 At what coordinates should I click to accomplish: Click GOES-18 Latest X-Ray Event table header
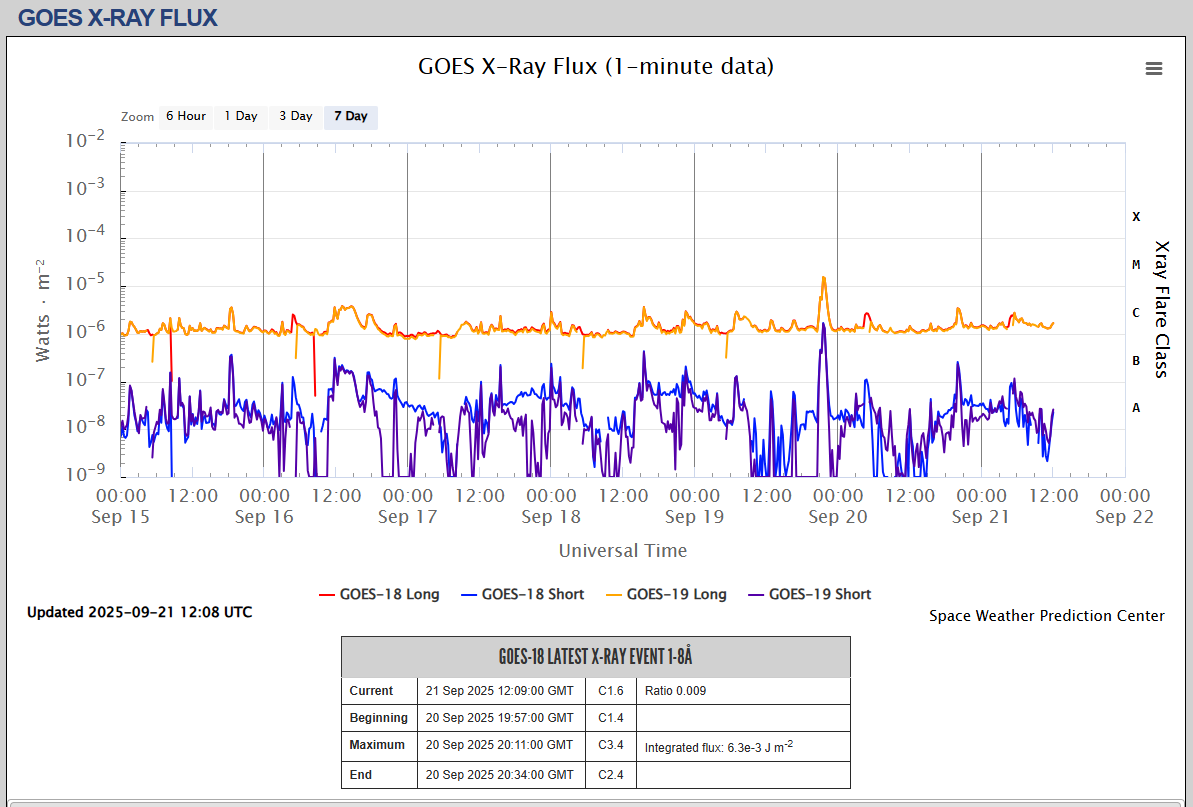click(595, 657)
